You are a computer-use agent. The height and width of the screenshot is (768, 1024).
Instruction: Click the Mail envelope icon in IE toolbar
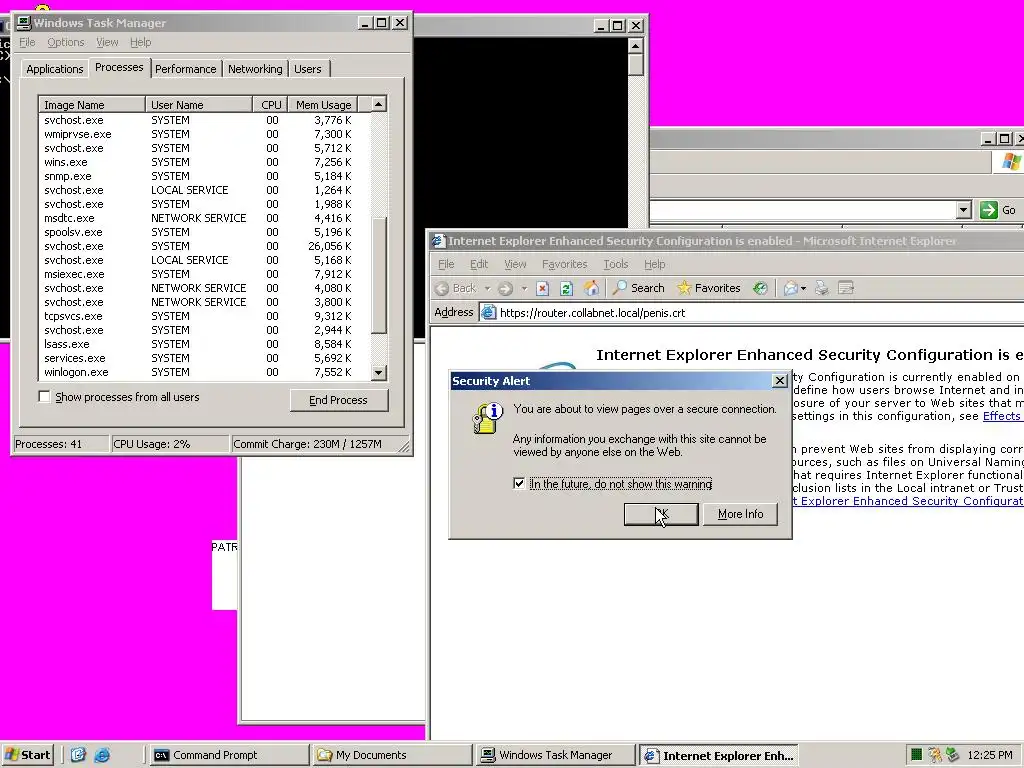[791, 288]
